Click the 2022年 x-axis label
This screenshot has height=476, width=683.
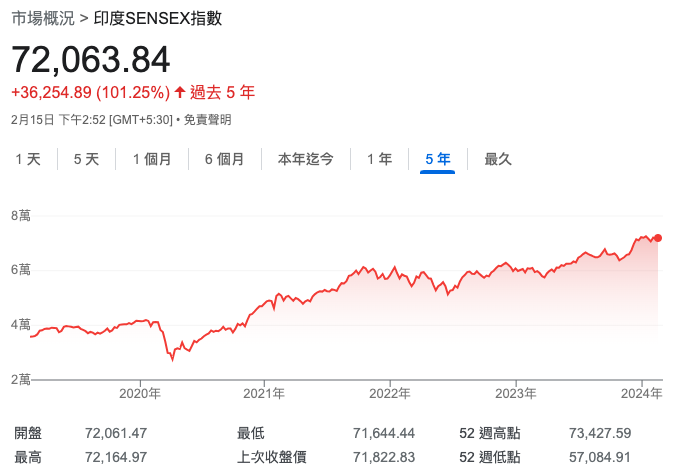coord(390,394)
